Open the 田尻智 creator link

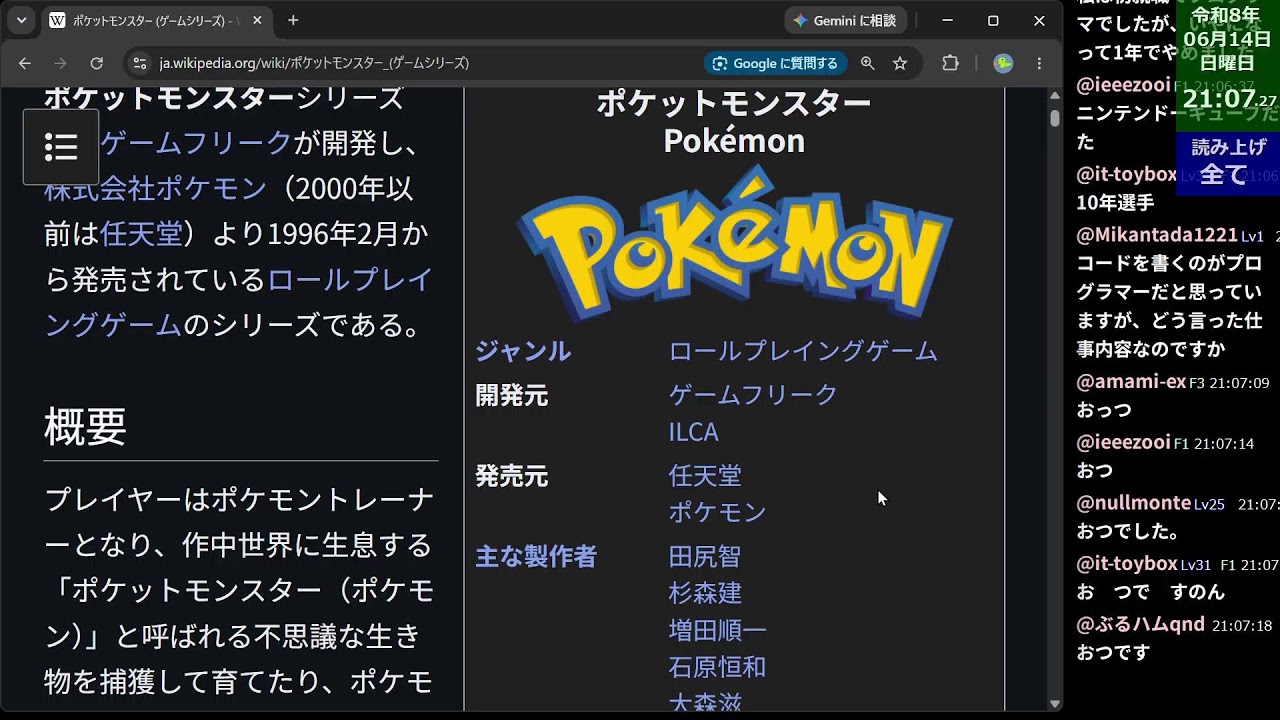pyautogui.click(x=705, y=557)
